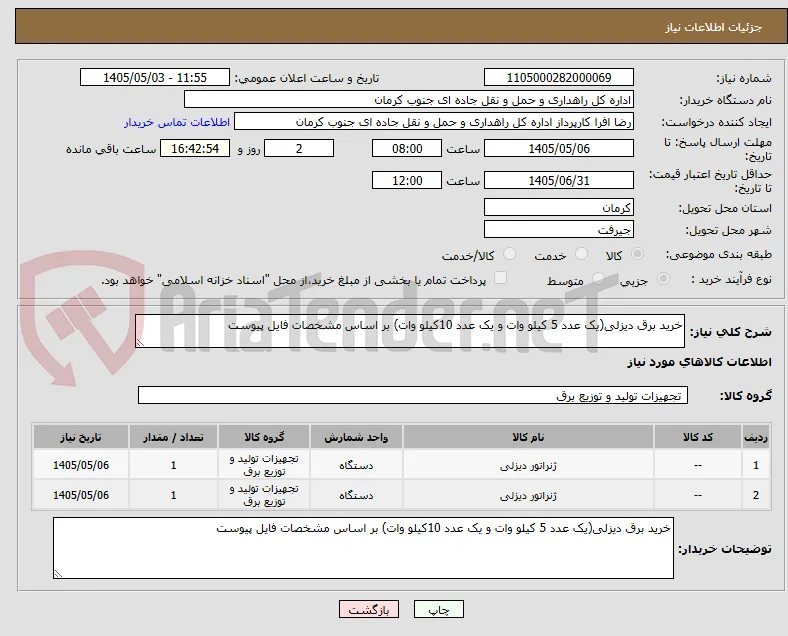Click date 1405/05/06 in row 2
Image resolution: width=788 pixels, height=636 pixels.
[81, 495]
